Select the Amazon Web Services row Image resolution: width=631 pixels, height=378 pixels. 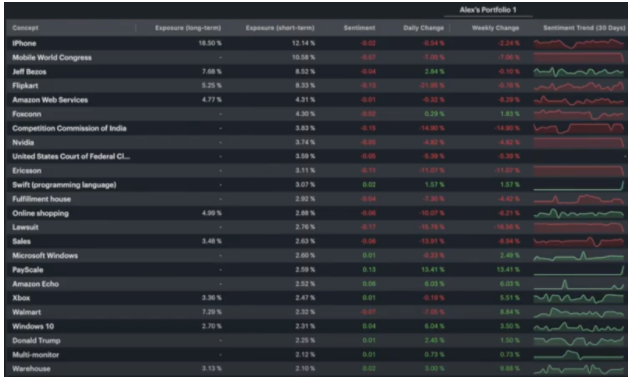point(317,100)
